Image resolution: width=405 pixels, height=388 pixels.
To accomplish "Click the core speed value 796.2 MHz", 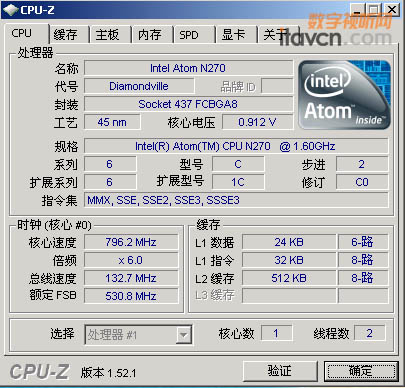I will point(131,242).
